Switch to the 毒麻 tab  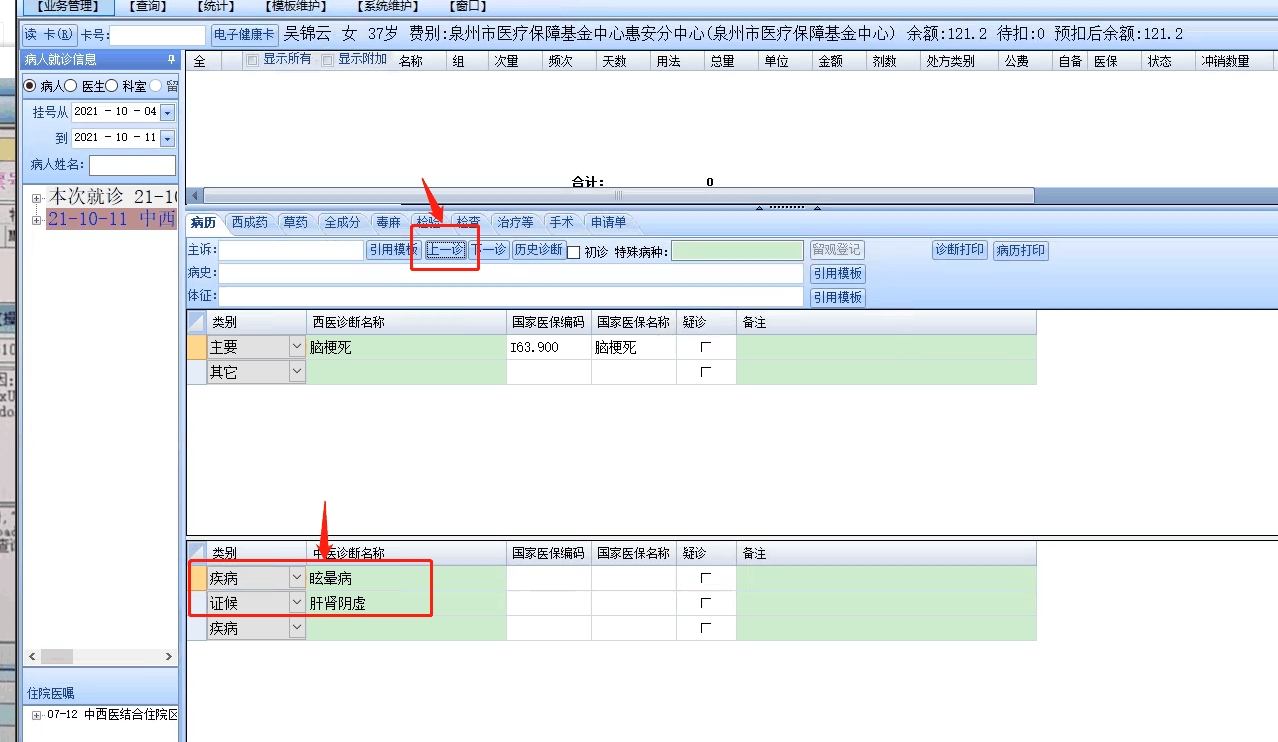(x=388, y=223)
